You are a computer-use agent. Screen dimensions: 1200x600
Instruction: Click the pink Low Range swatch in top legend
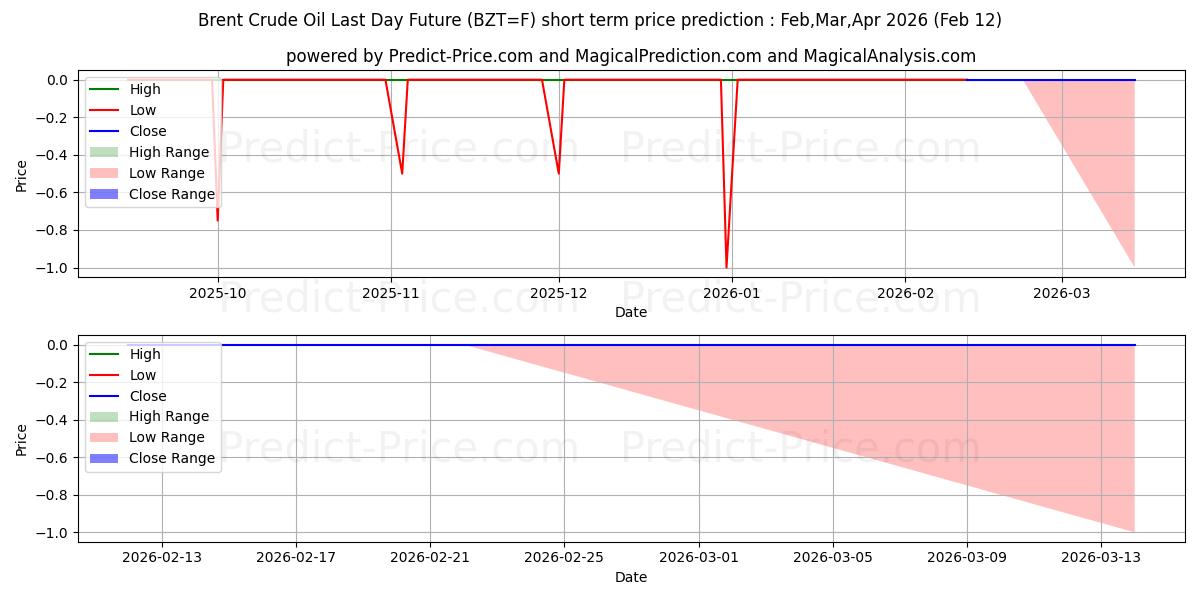(x=103, y=173)
